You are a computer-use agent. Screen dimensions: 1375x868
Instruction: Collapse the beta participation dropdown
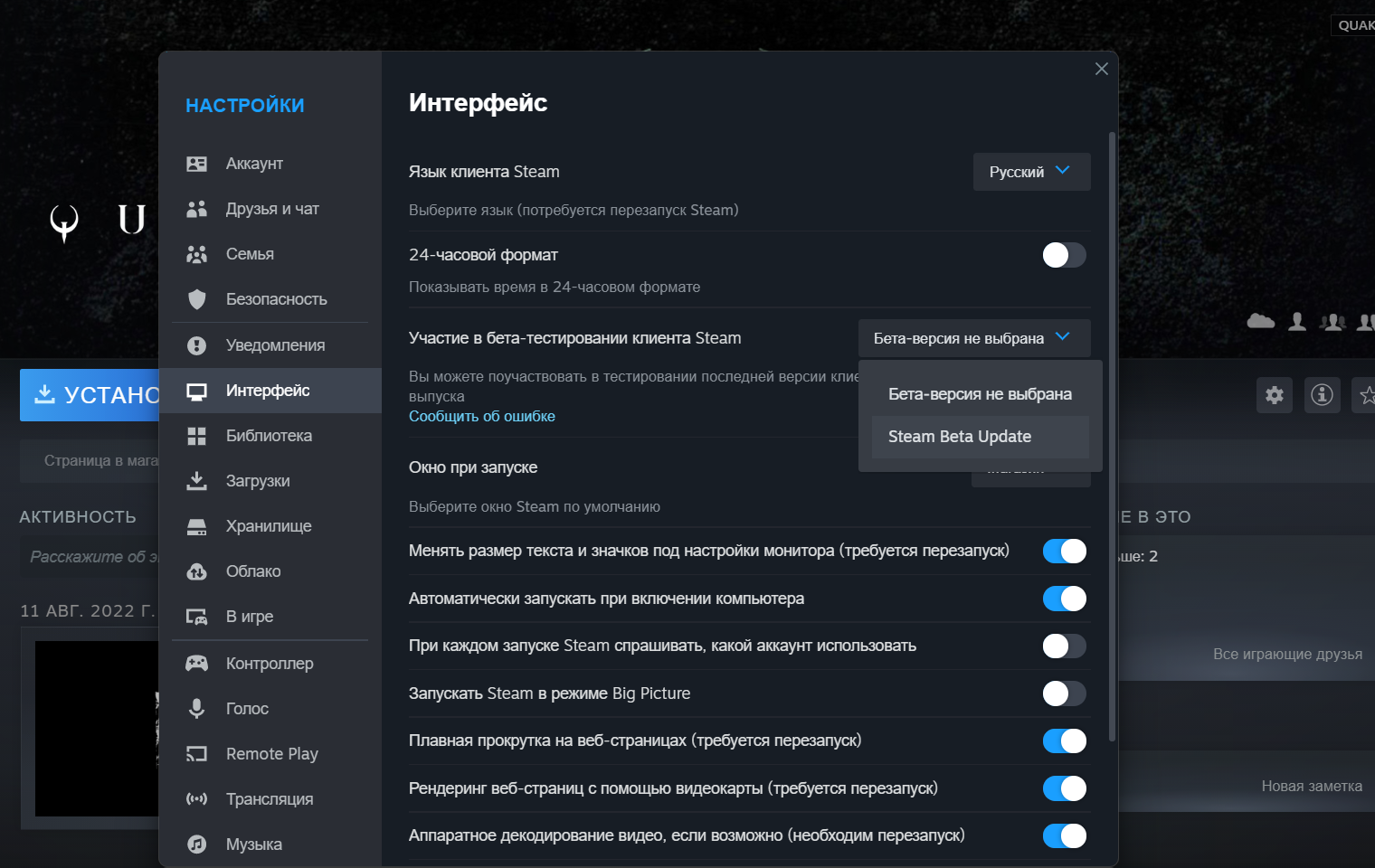click(x=973, y=338)
